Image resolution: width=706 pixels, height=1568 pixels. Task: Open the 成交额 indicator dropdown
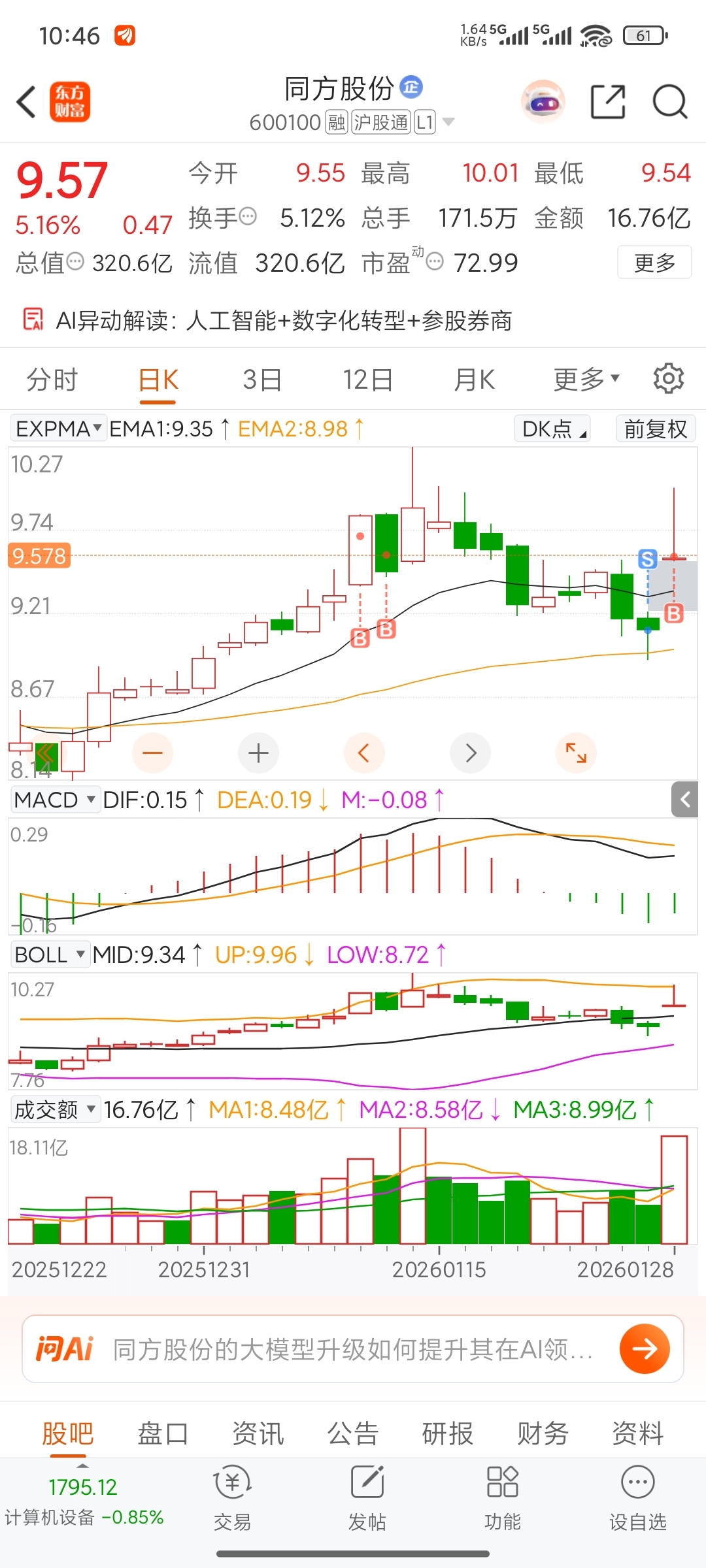(x=56, y=1109)
